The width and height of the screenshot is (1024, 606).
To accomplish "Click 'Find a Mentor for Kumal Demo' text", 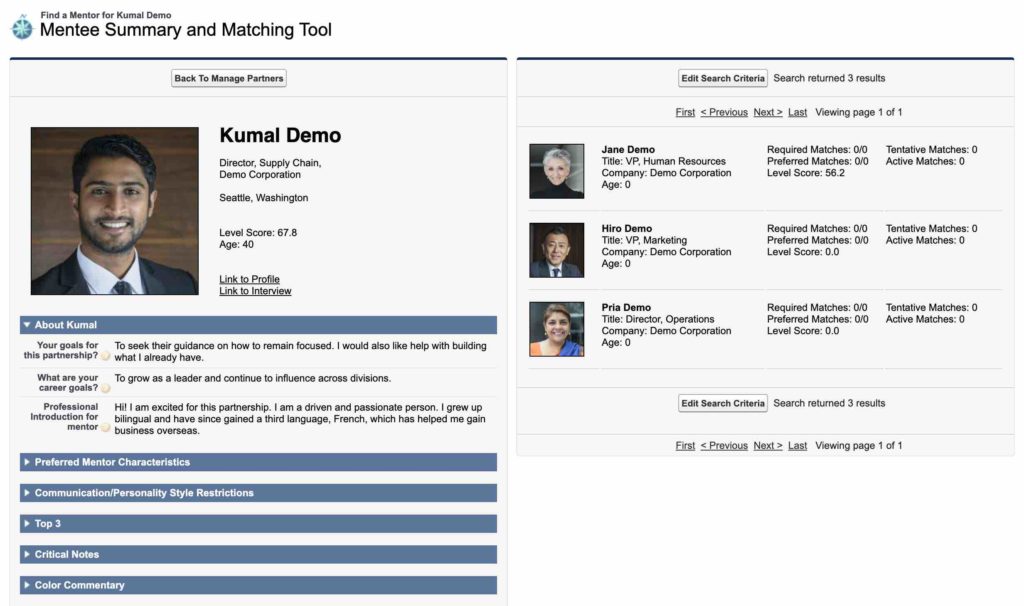I will coord(106,14).
